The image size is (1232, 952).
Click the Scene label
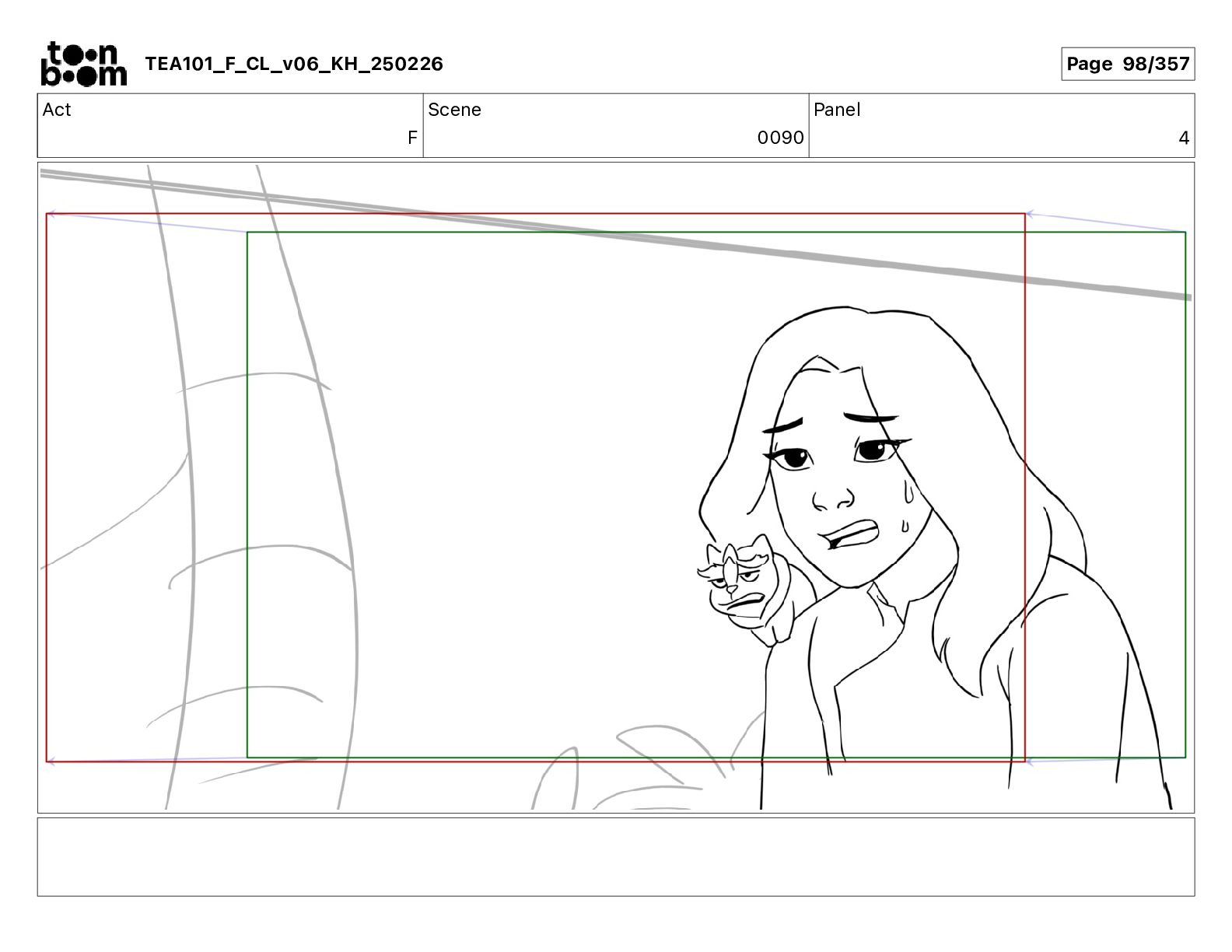454,110
